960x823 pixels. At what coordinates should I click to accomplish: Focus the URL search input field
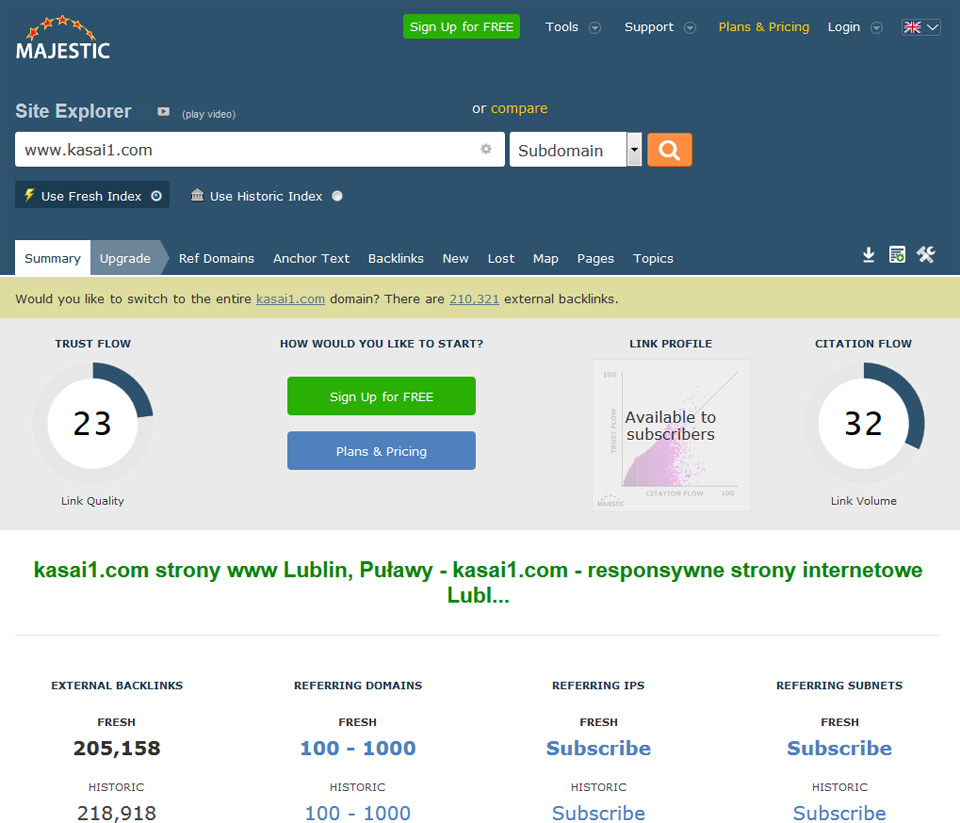(260, 149)
